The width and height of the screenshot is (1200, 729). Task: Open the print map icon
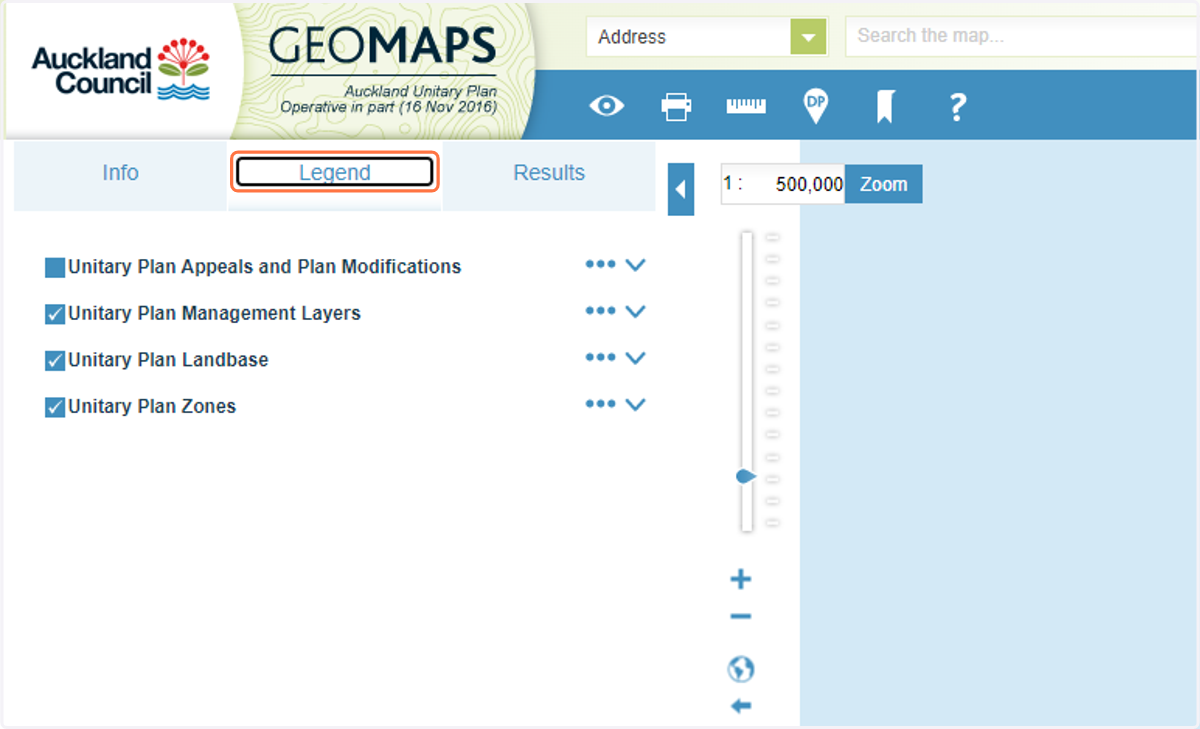pos(677,106)
